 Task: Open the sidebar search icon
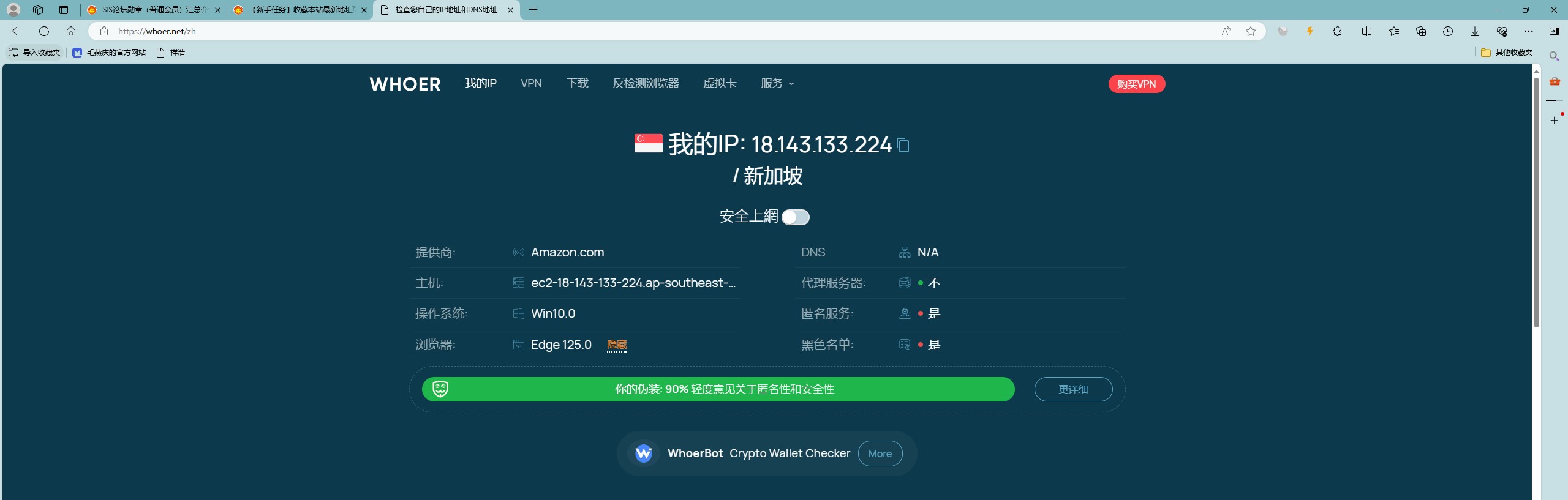[x=1555, y=56]
